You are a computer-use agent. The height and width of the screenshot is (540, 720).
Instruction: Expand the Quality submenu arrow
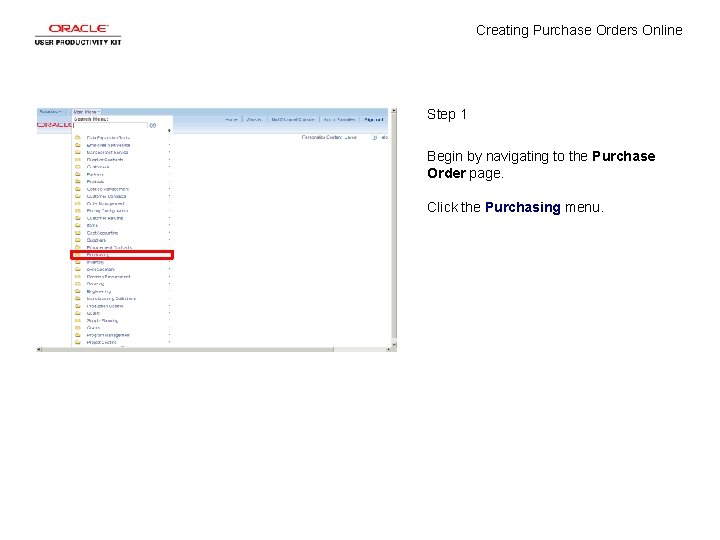[169, 314]
